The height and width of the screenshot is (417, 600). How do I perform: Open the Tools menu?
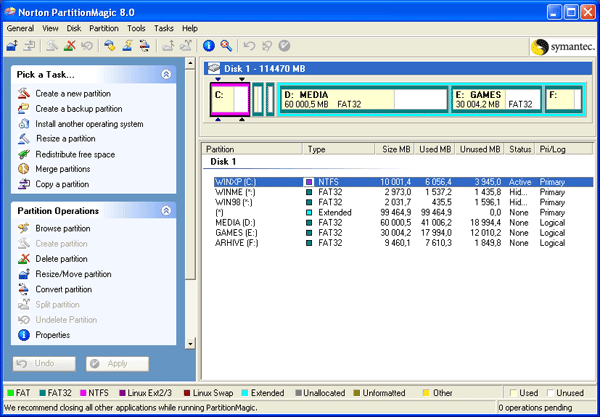[136, 28]
